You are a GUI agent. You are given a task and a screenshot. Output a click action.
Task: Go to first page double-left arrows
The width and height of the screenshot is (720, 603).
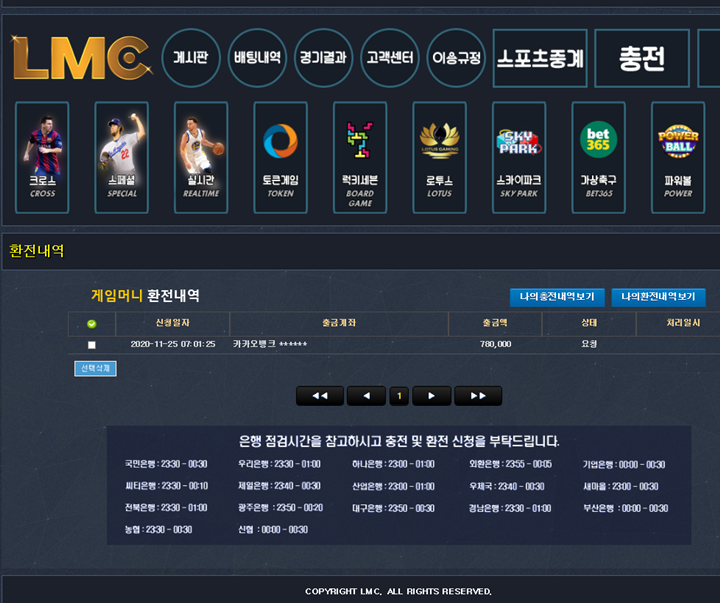click(320, 396)
